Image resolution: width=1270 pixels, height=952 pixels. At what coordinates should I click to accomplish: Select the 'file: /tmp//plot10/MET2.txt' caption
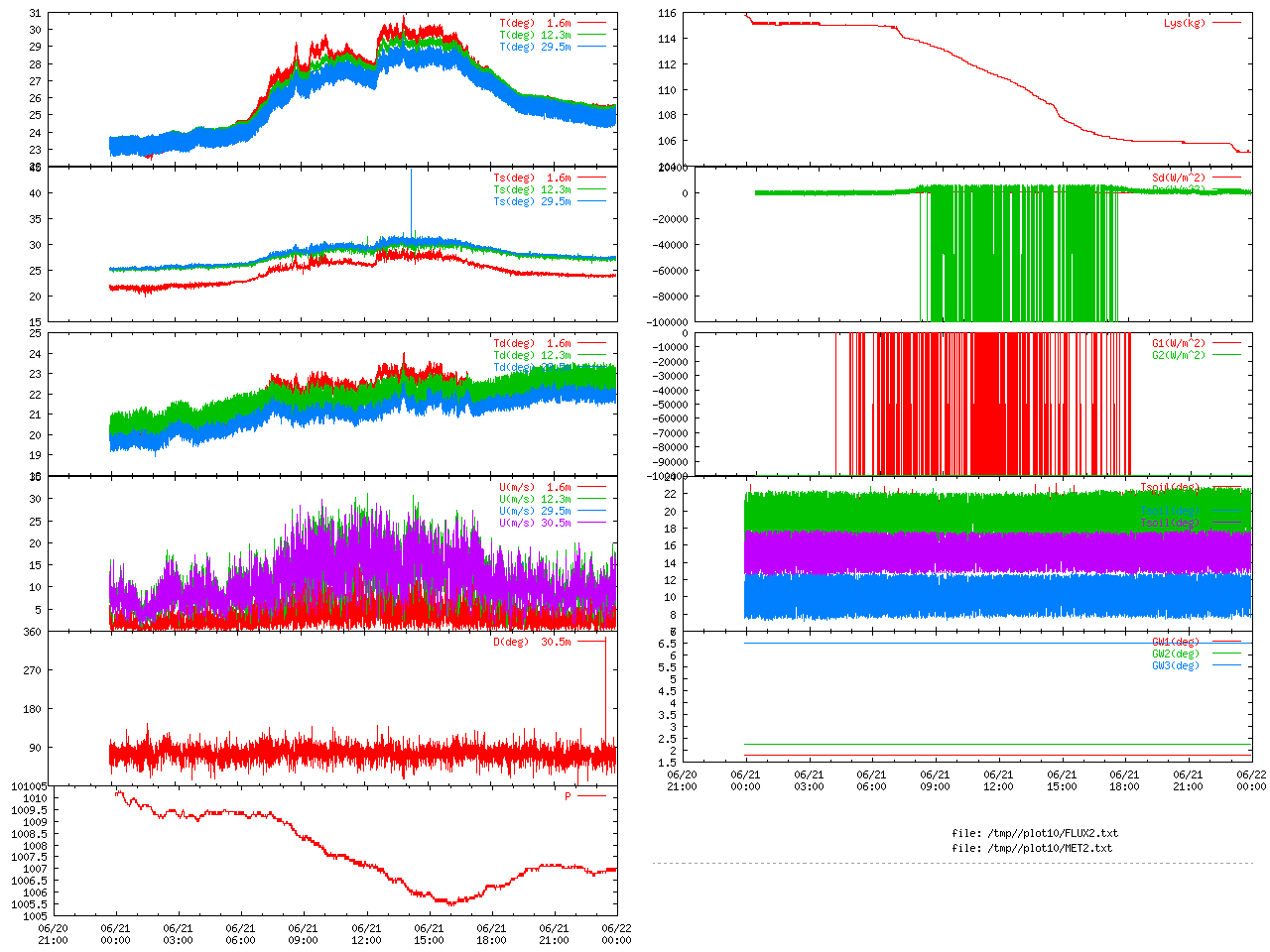[1032, 848]
